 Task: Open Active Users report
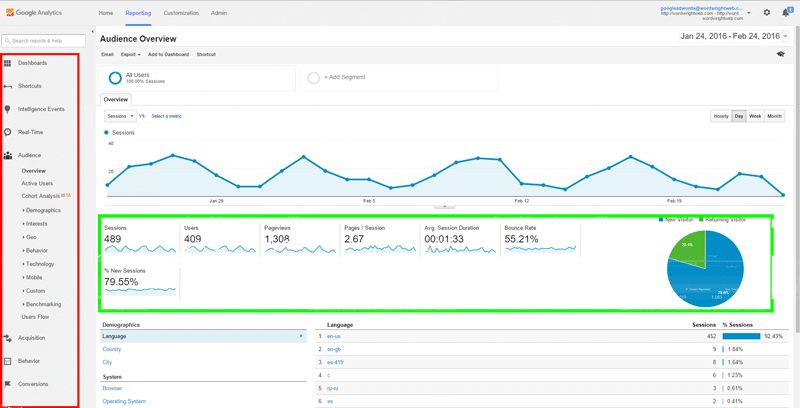(x=37, y=184)
